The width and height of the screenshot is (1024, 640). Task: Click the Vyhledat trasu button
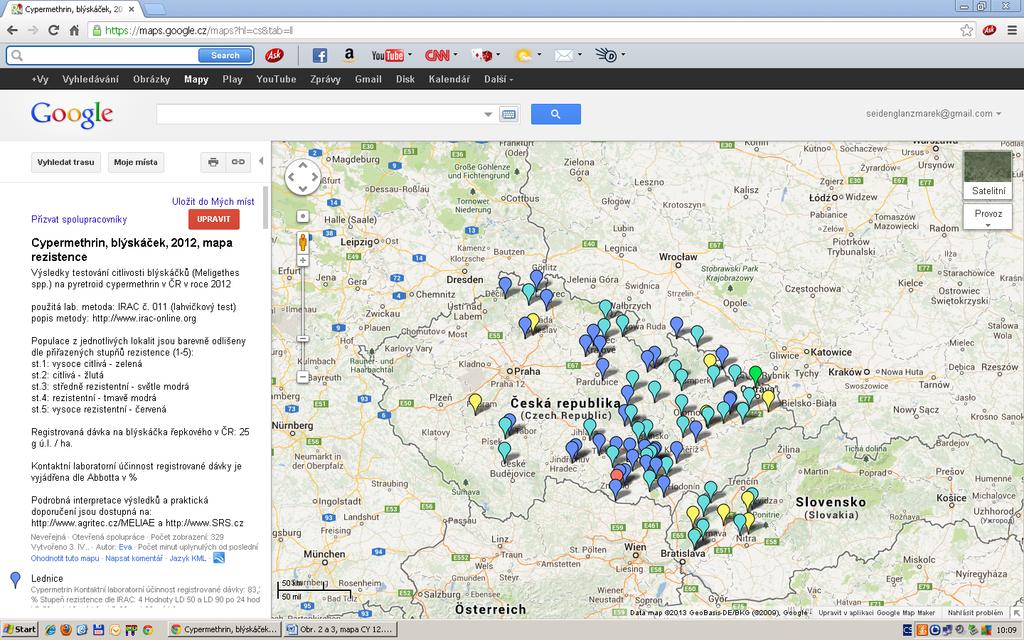[x=66, y=162]
